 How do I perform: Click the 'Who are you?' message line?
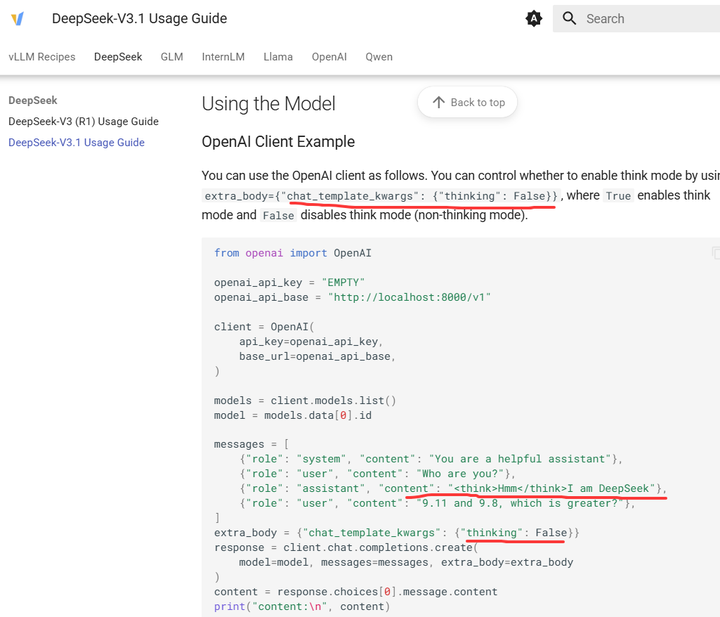click(377, 474)
